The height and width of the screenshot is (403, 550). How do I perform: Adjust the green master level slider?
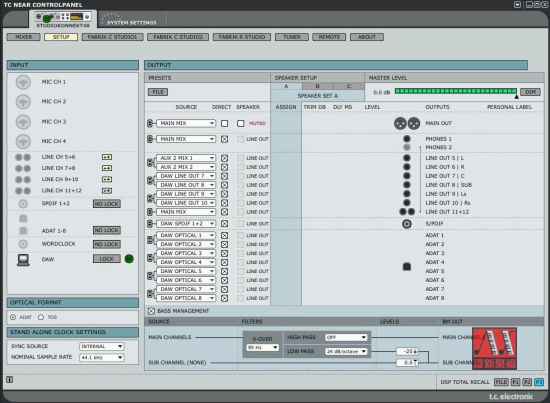[456, 92]
